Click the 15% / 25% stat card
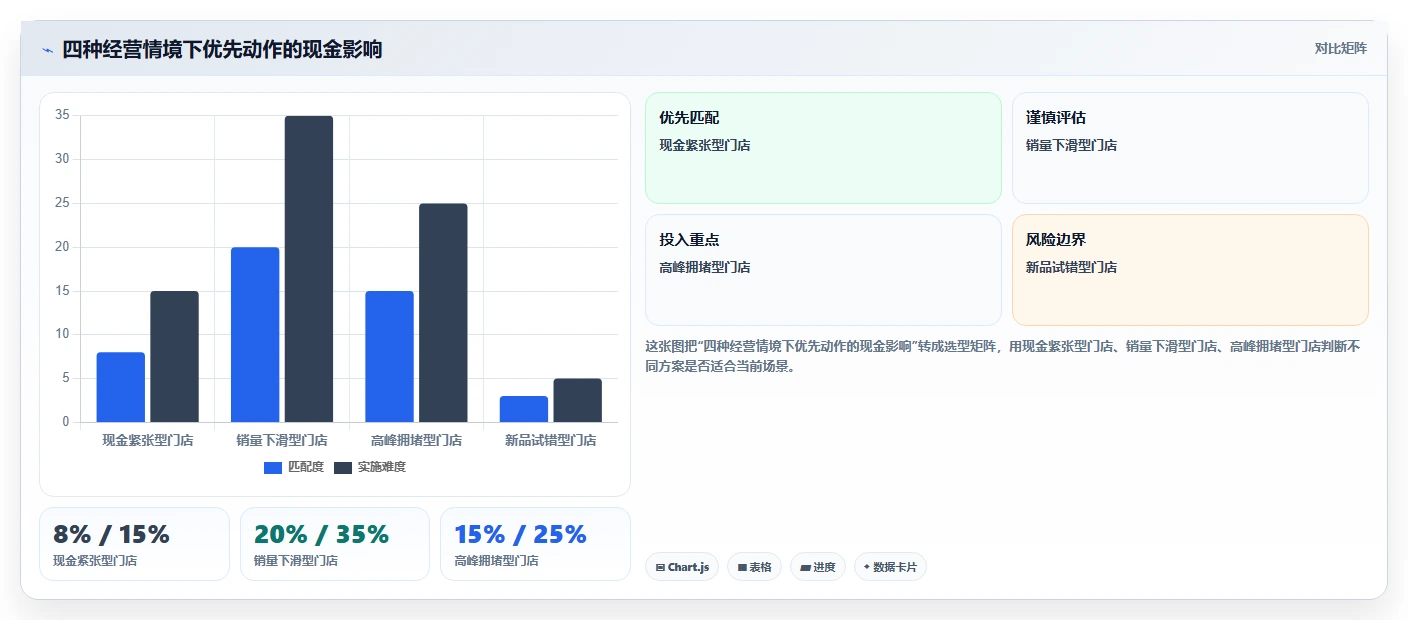Viewport: 1408px width, 620px height. [535, 544]
